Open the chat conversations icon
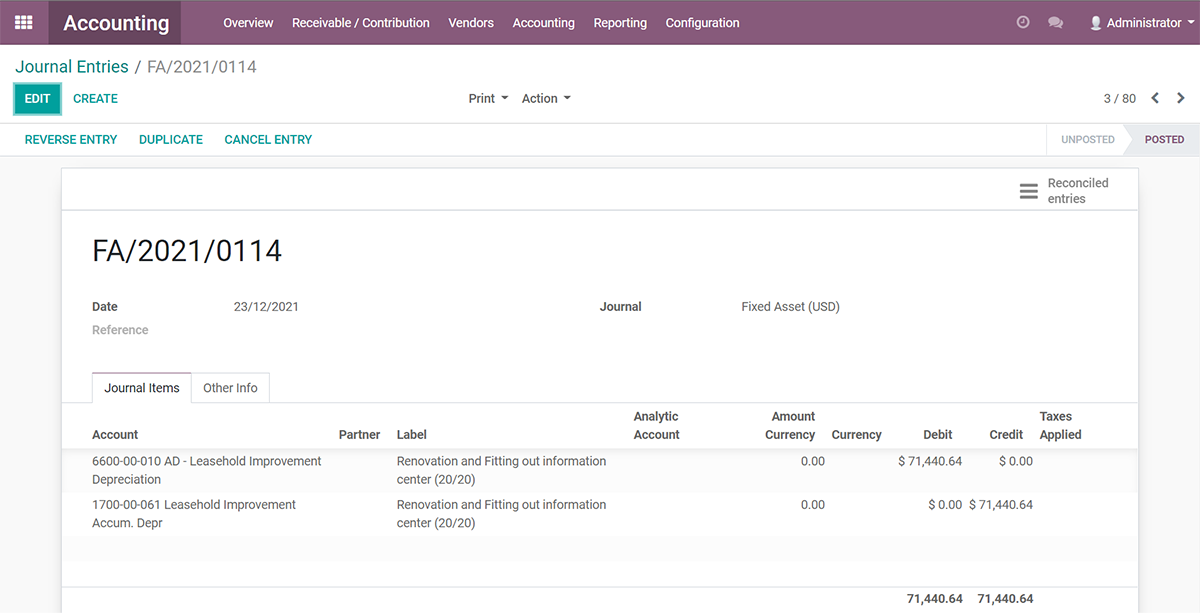Screen dimensions: 1200x613 (x=1055, y=22)
